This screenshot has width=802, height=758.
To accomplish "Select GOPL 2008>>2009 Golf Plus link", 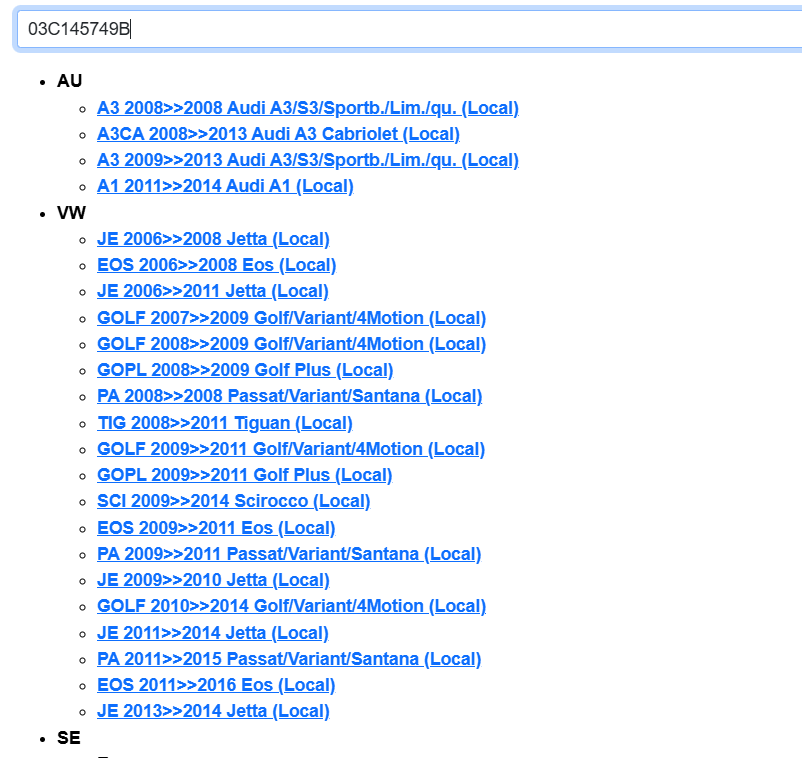I will pyautogui.click(x=245, y=370).
